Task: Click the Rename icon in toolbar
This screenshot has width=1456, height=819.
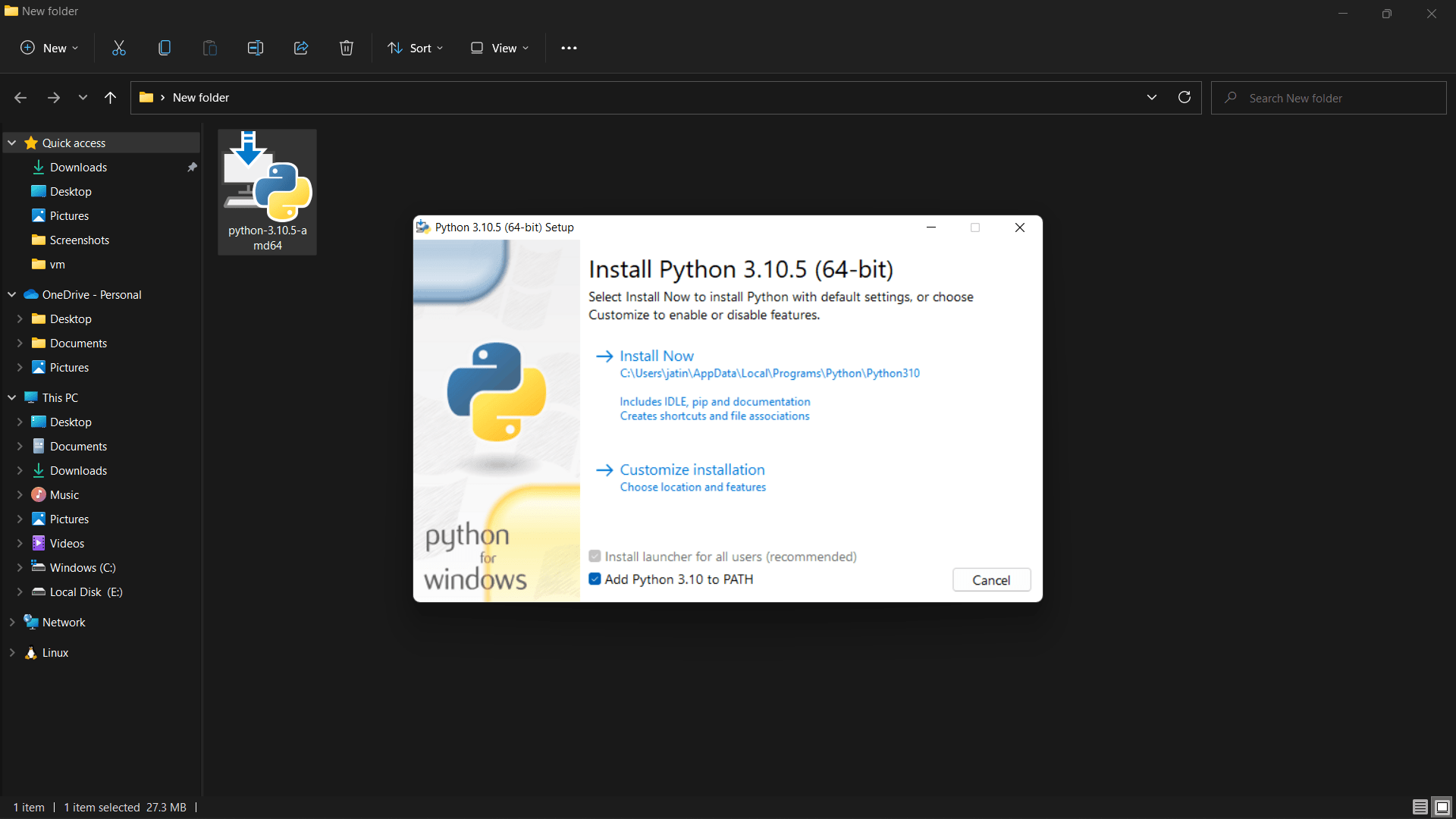Action: coord(256,48)
